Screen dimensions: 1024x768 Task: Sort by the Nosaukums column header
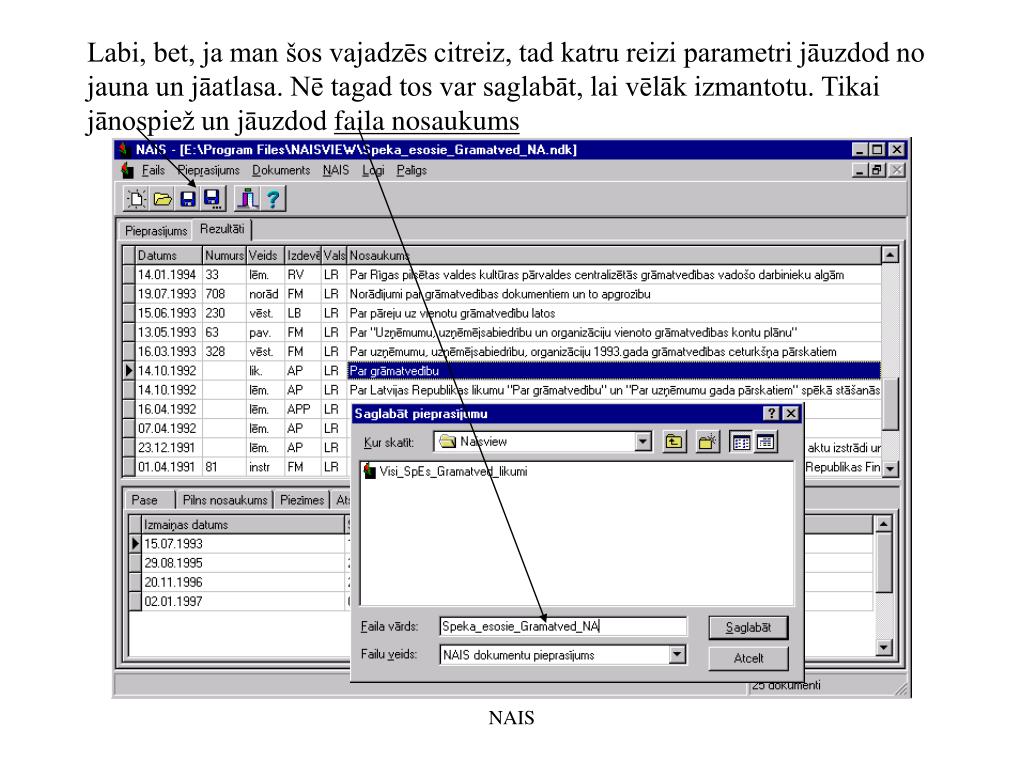613,255
